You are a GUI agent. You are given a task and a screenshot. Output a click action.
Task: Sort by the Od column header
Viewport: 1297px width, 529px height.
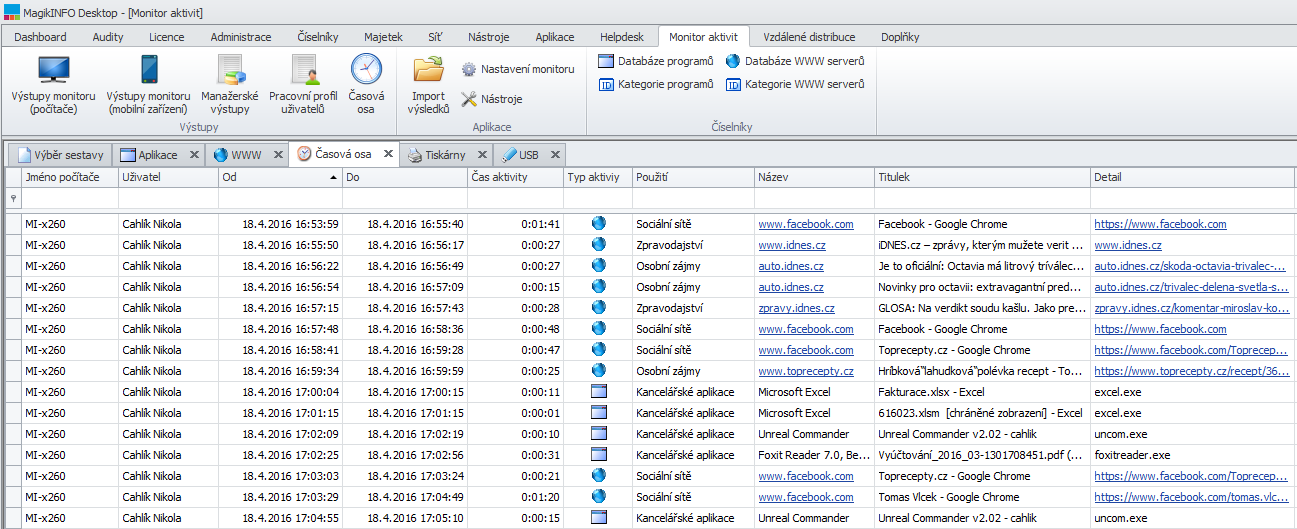(280, 177)
